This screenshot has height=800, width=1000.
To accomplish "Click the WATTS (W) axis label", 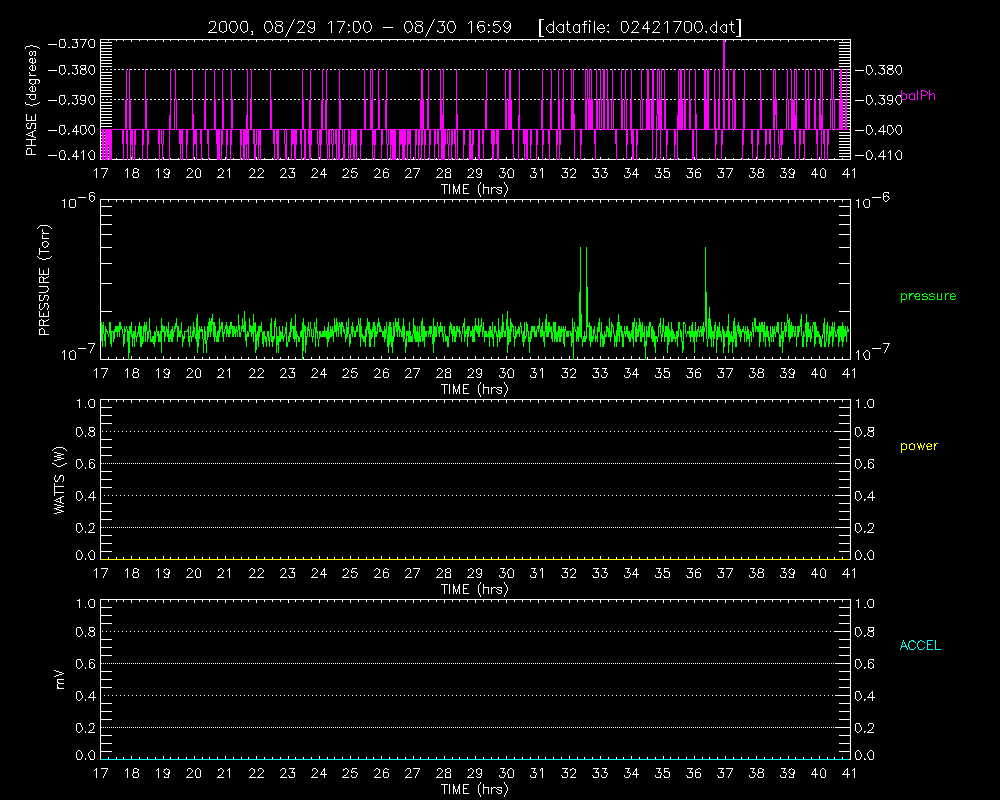I will click(x=59, y=480).
